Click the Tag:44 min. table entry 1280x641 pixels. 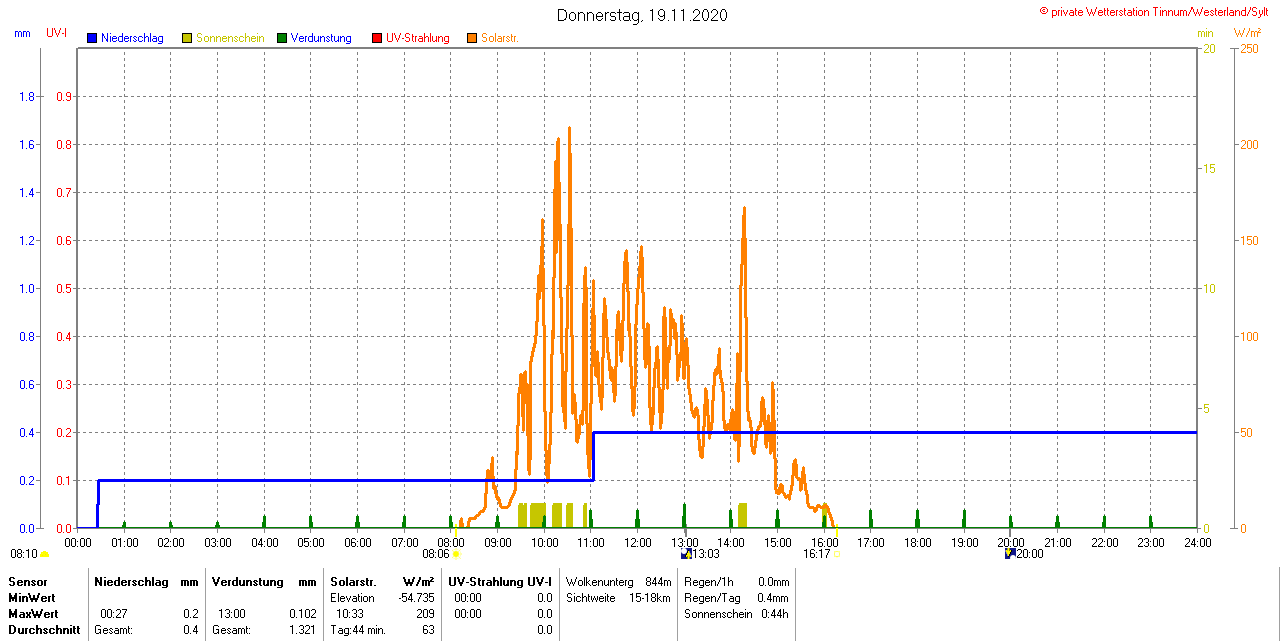pos(358,630)
